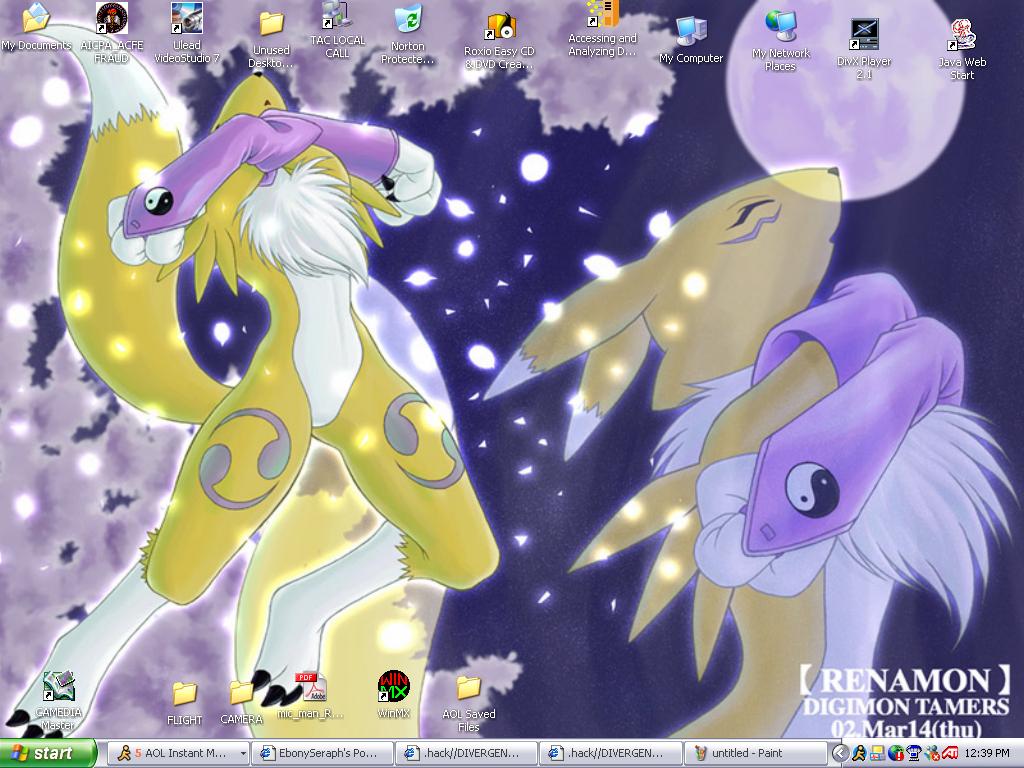Click the yellow-screen display tray icon next to AIM
This screenshot has width=1024, height=768.
click(x=876, y=754)
